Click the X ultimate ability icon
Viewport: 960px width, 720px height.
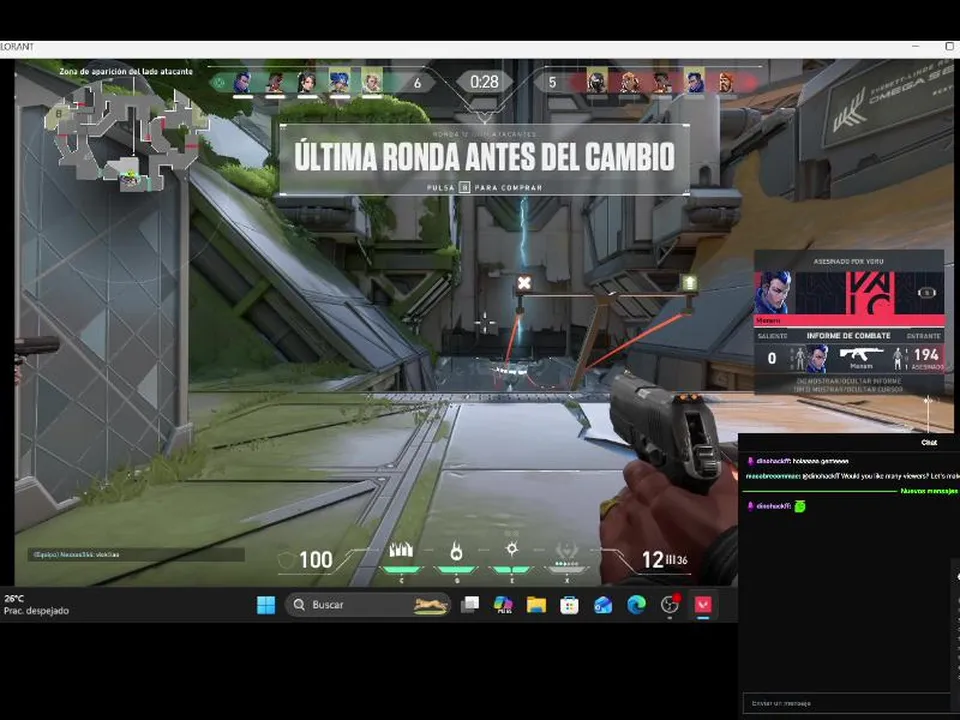[567, 550]
